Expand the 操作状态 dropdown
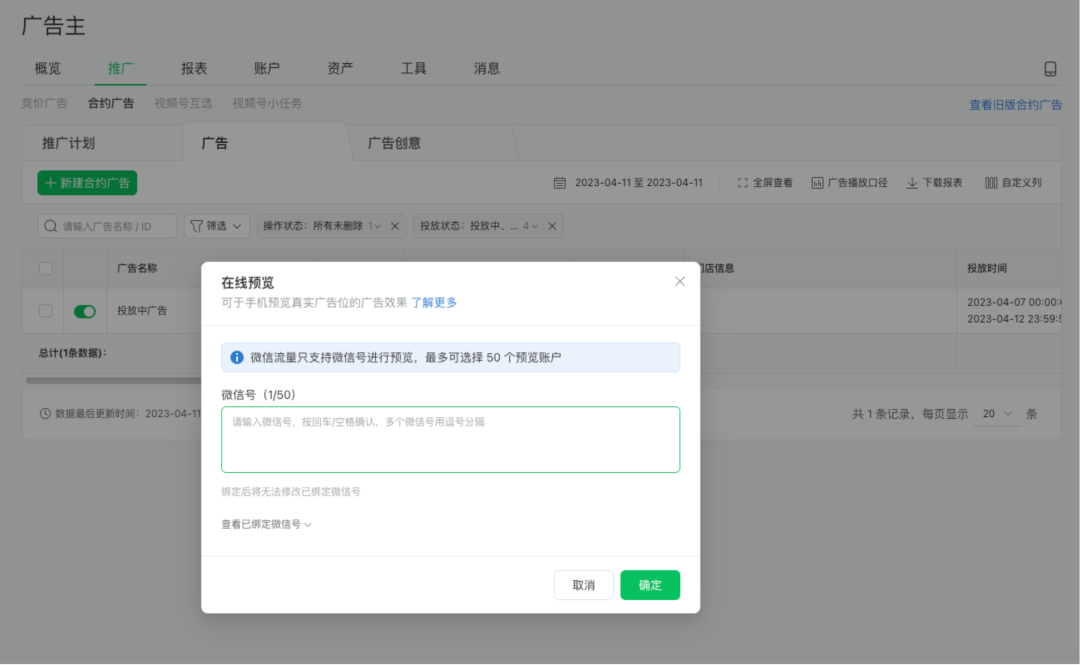 coord(376,226)
